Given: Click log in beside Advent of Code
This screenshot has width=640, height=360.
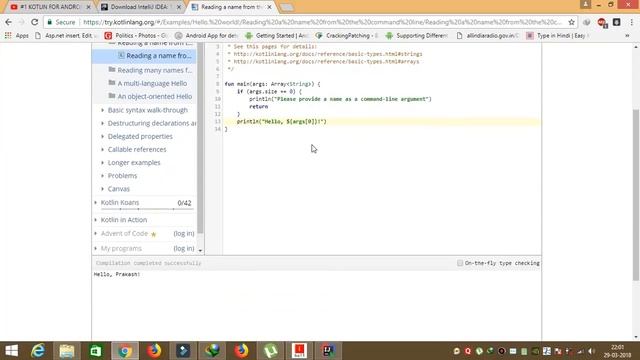Looking at the screenshot, I should click(184, 233).
